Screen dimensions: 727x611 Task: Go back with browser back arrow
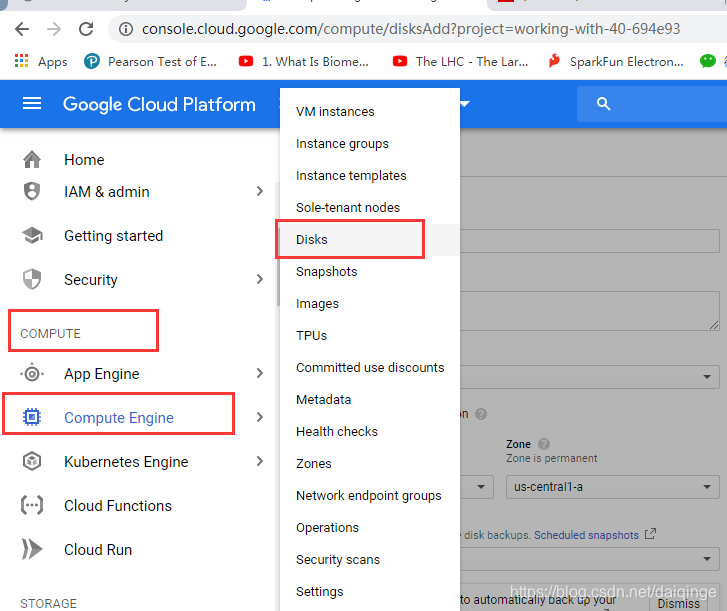pyautogui.click(x=22, y=29)
